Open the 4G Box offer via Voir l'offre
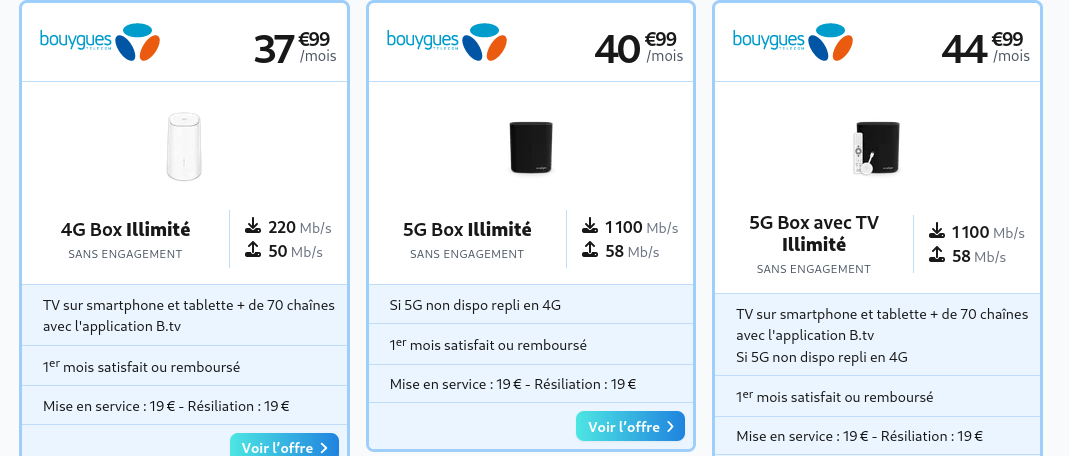Viewport: 1069px width, 456px height. coord(284,447)
